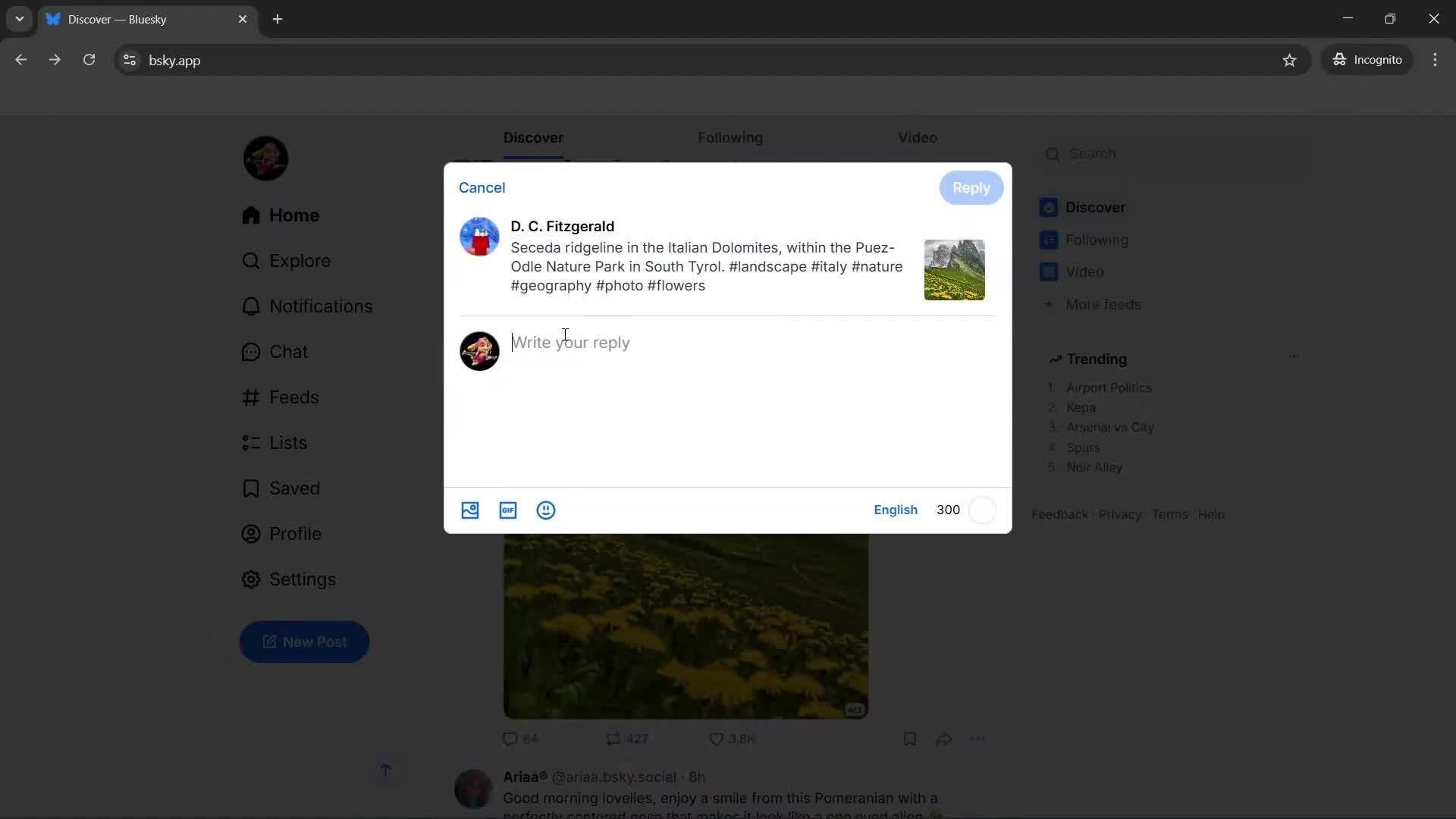Open the English language selector
This screenshot has width=1456, height=819.
pos(896,510)
